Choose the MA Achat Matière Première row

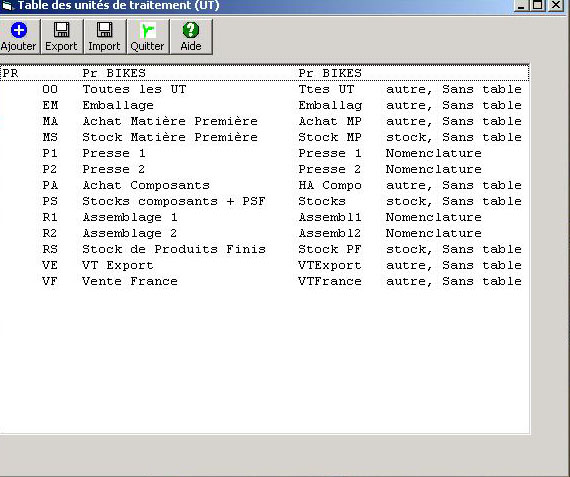pos(264,121)
